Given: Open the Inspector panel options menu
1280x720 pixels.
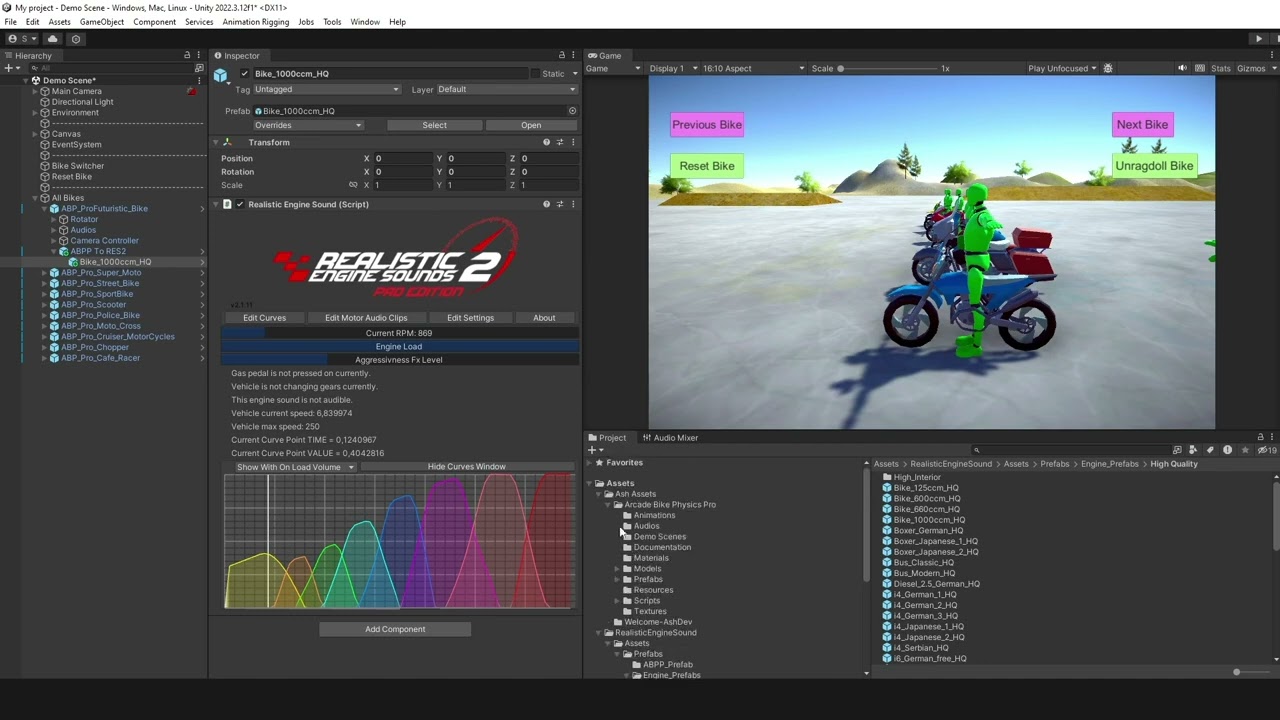Looking at the screenshot, I should tap(573, 55).
